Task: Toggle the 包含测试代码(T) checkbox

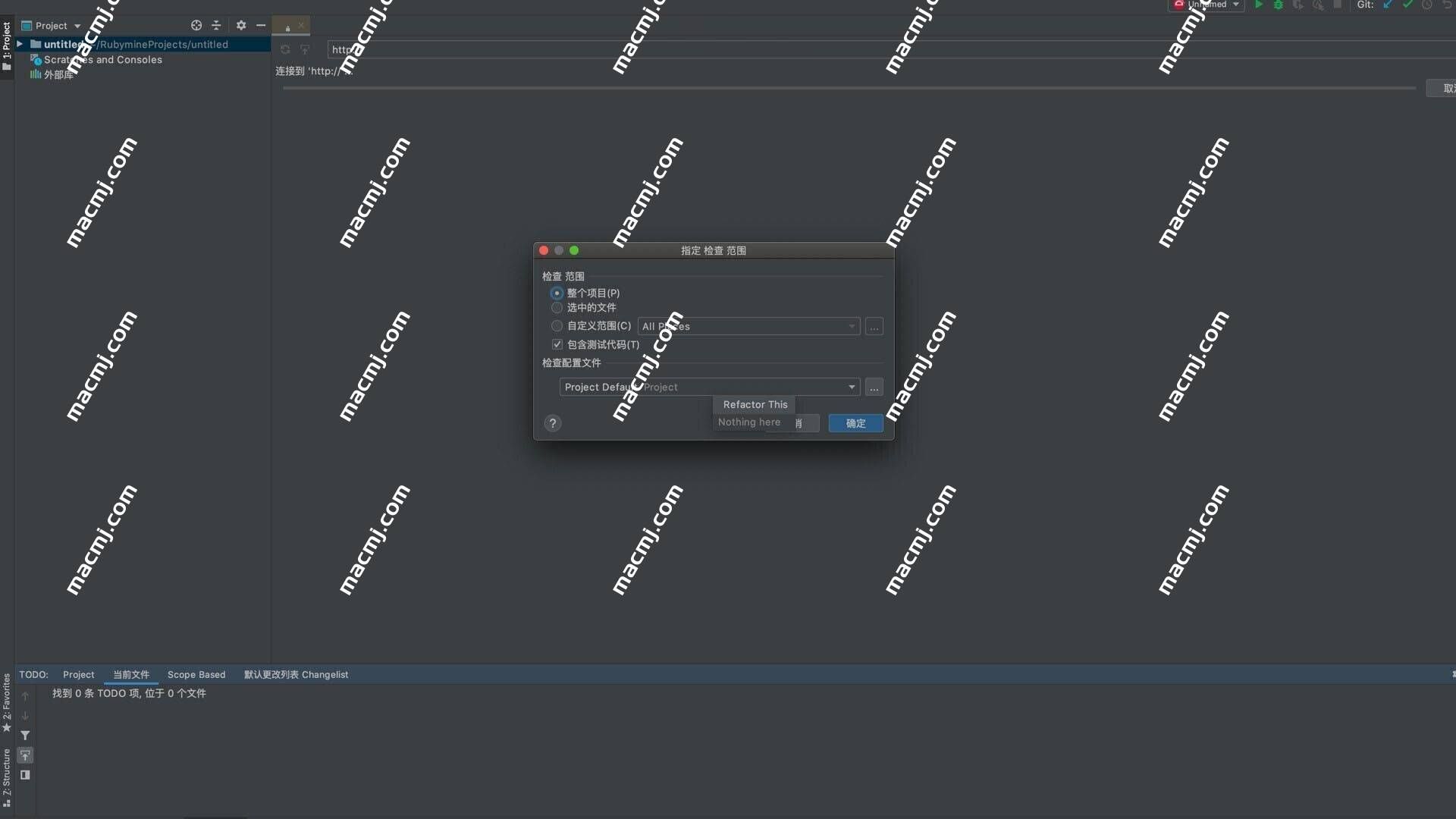Action: [557, 344]
